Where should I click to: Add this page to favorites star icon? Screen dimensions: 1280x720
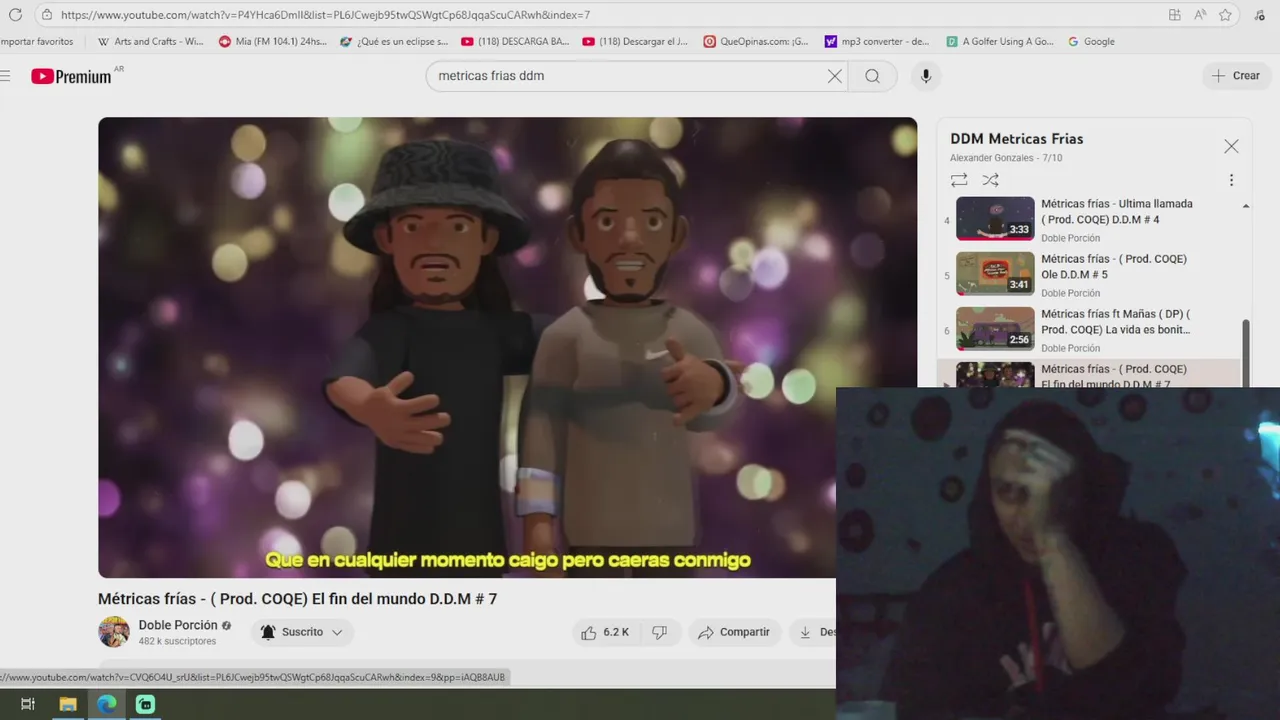click(x=1225, y=15)
